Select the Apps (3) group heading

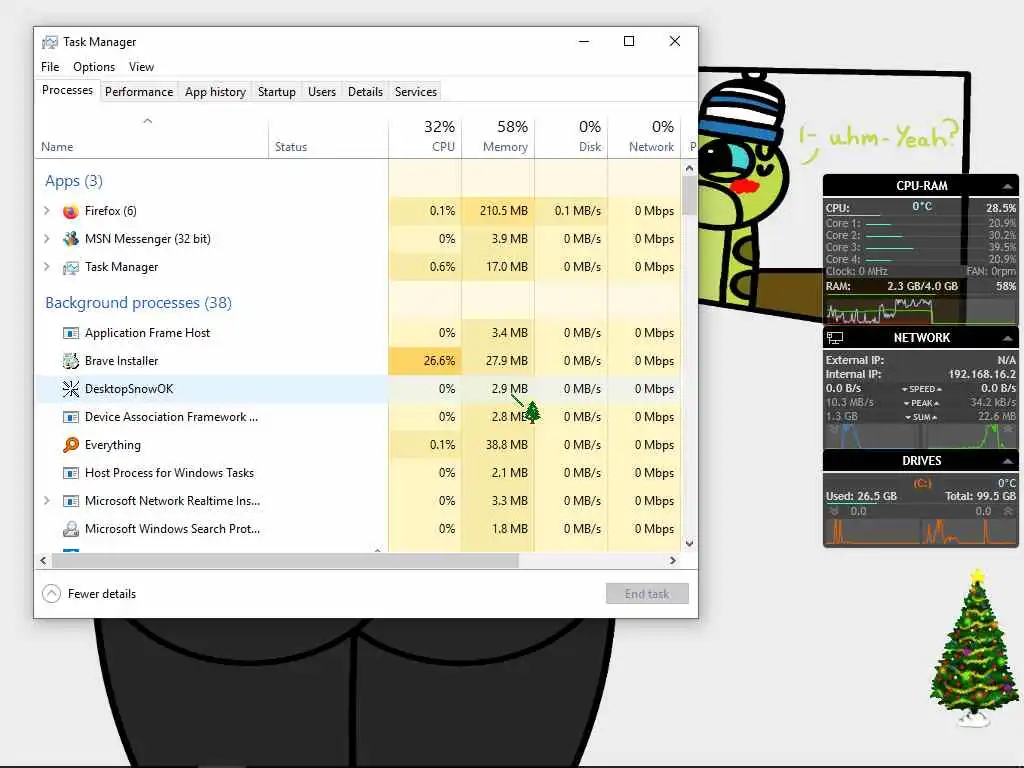click(74, 181)
